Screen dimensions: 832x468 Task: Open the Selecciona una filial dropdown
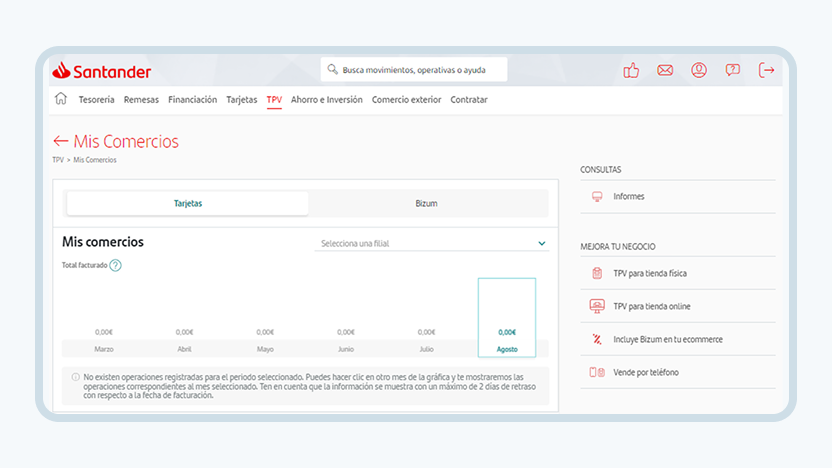[x=431, y=244]
